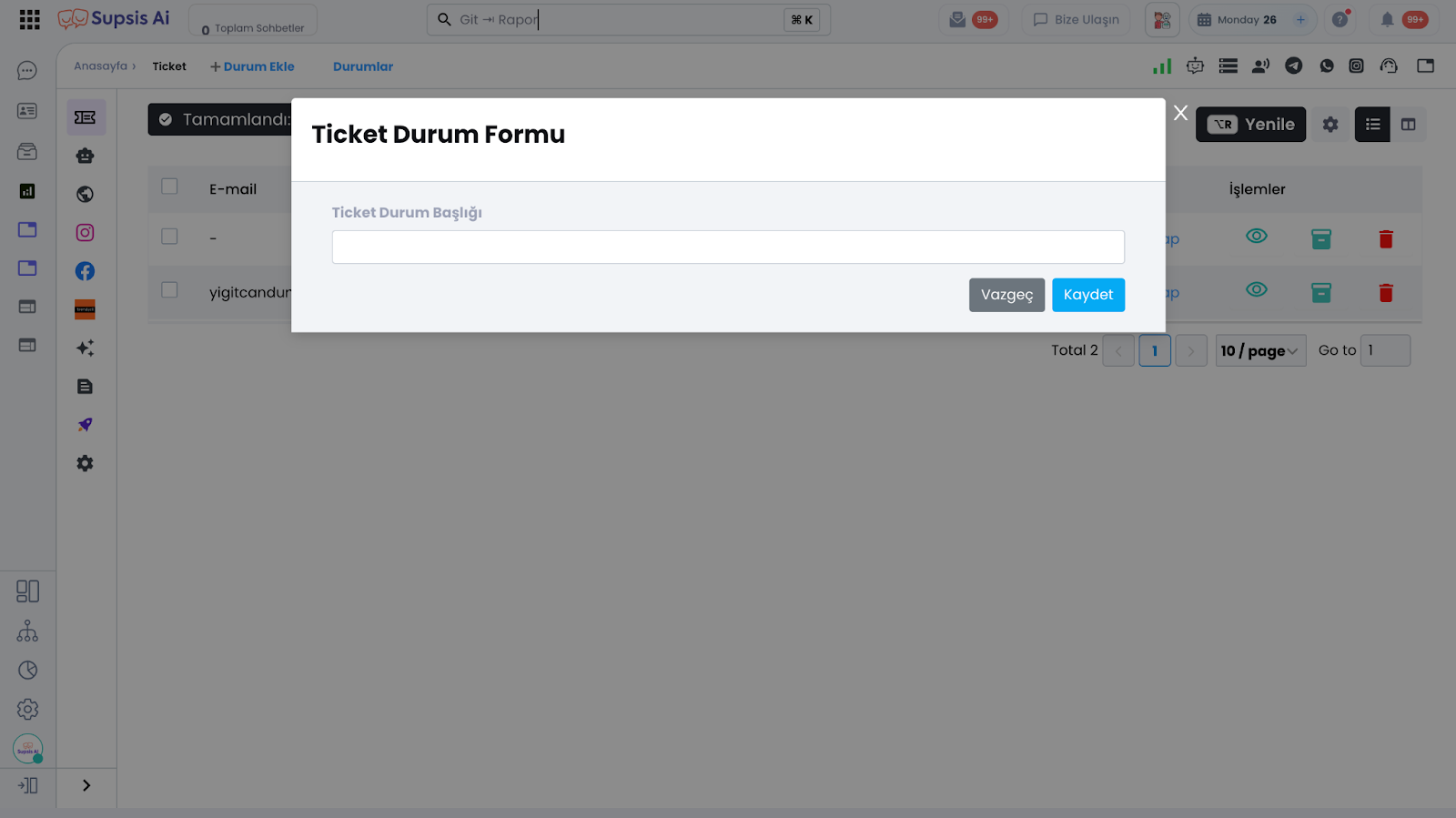Toggle the eye icon in first row
The width and height of the screenshot is (1456, 818).
click(1257, 237)
